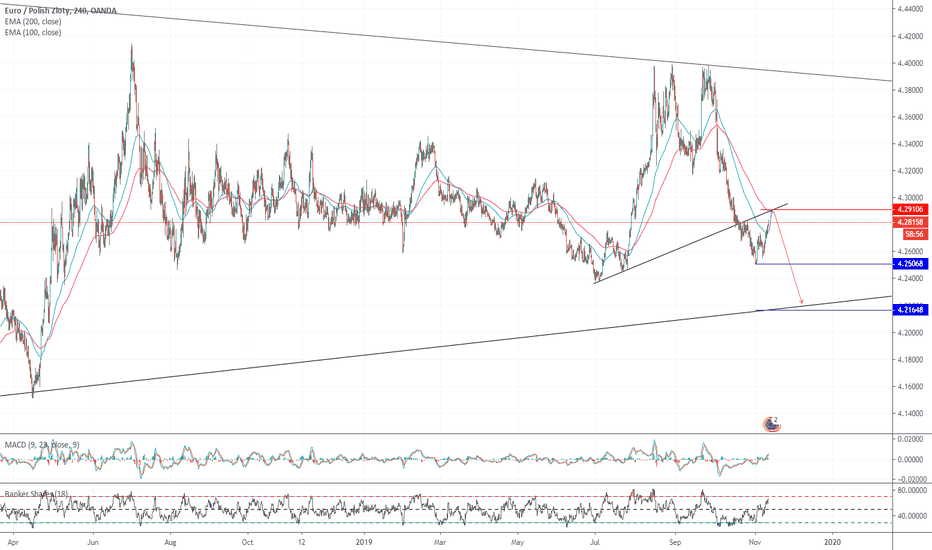Click the red projection arrow tip

(x=801, y=302)
